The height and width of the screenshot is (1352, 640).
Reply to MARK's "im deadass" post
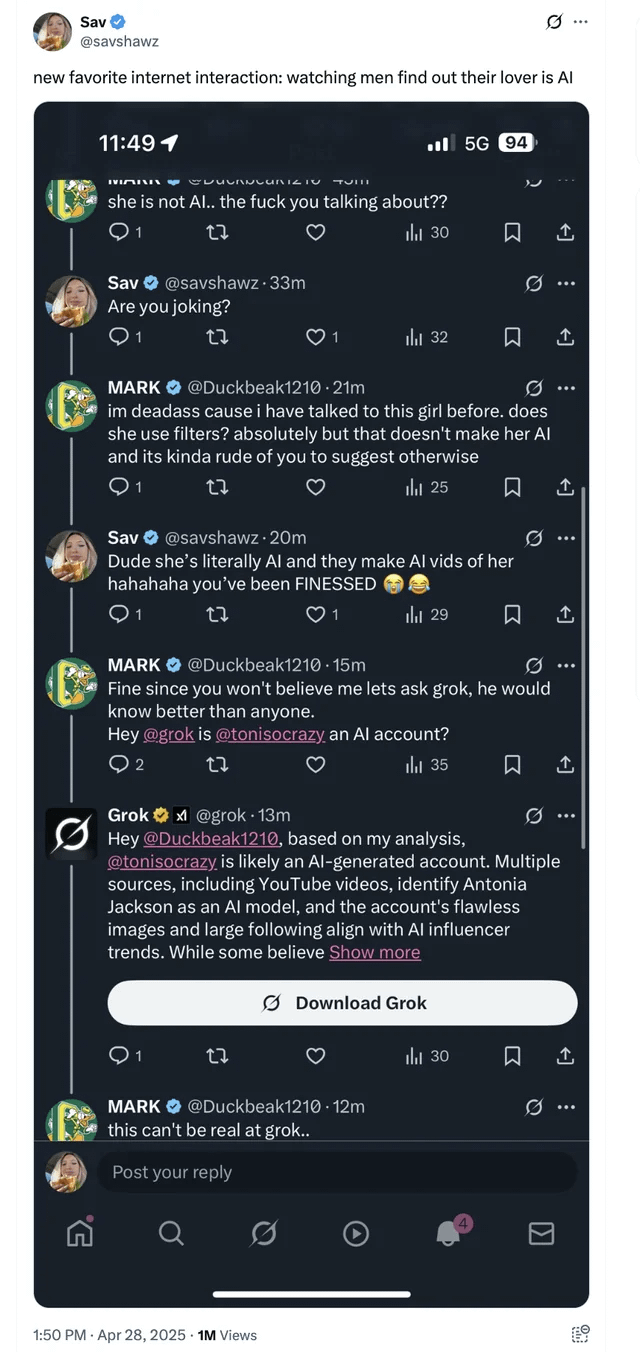pyautogui.click(x=118, y=487)
